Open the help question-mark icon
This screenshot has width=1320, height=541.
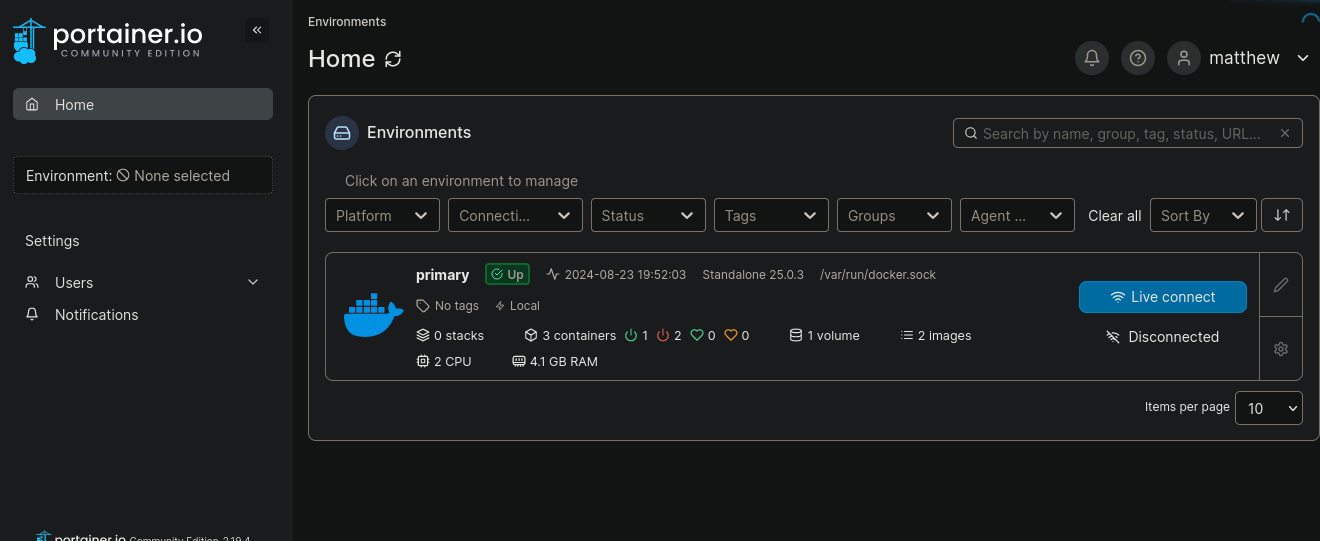1137,58
